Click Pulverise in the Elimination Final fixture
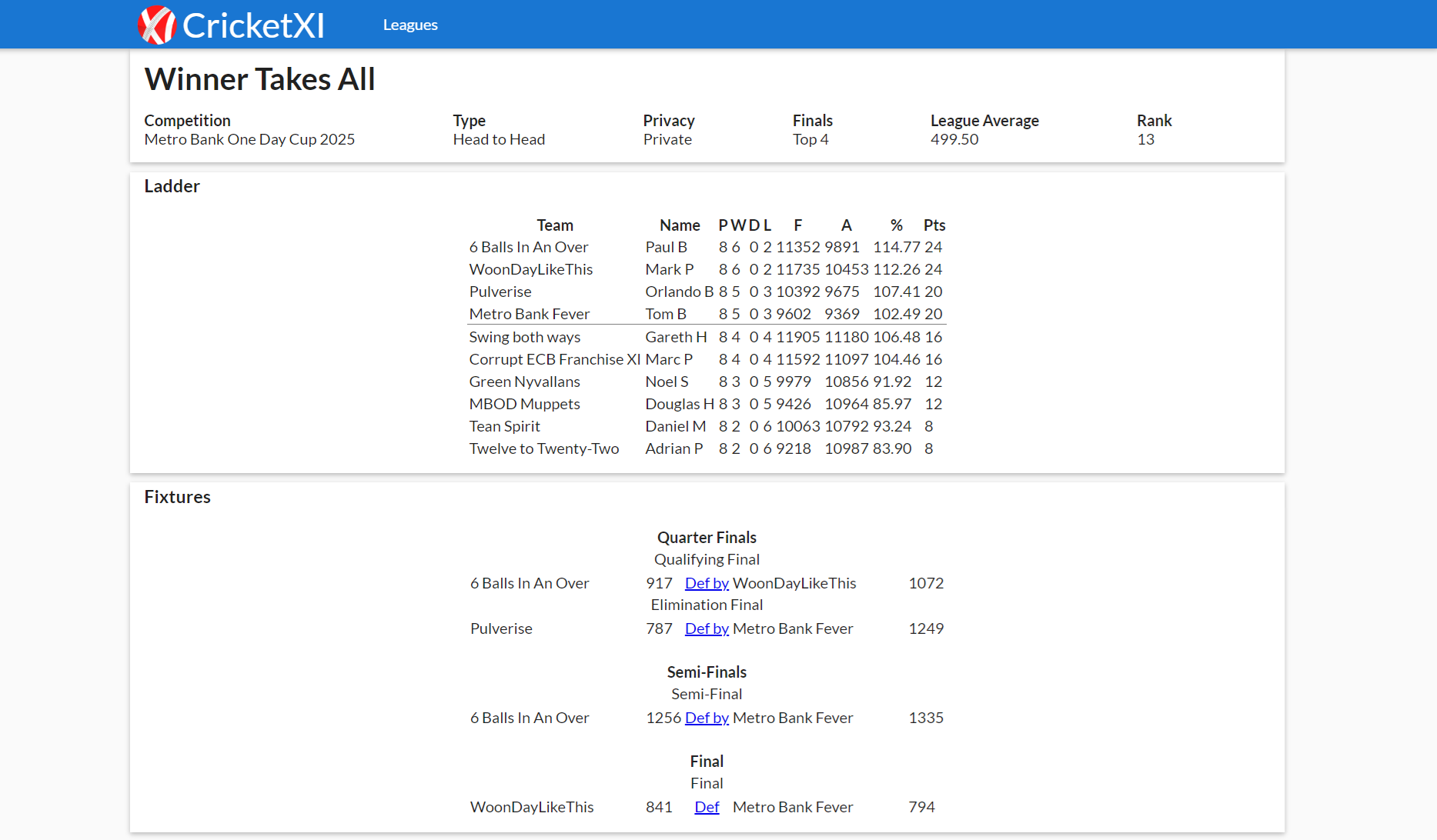Image resolution: width=1437 pixels, height=840 pixels. tap(501, 628)
